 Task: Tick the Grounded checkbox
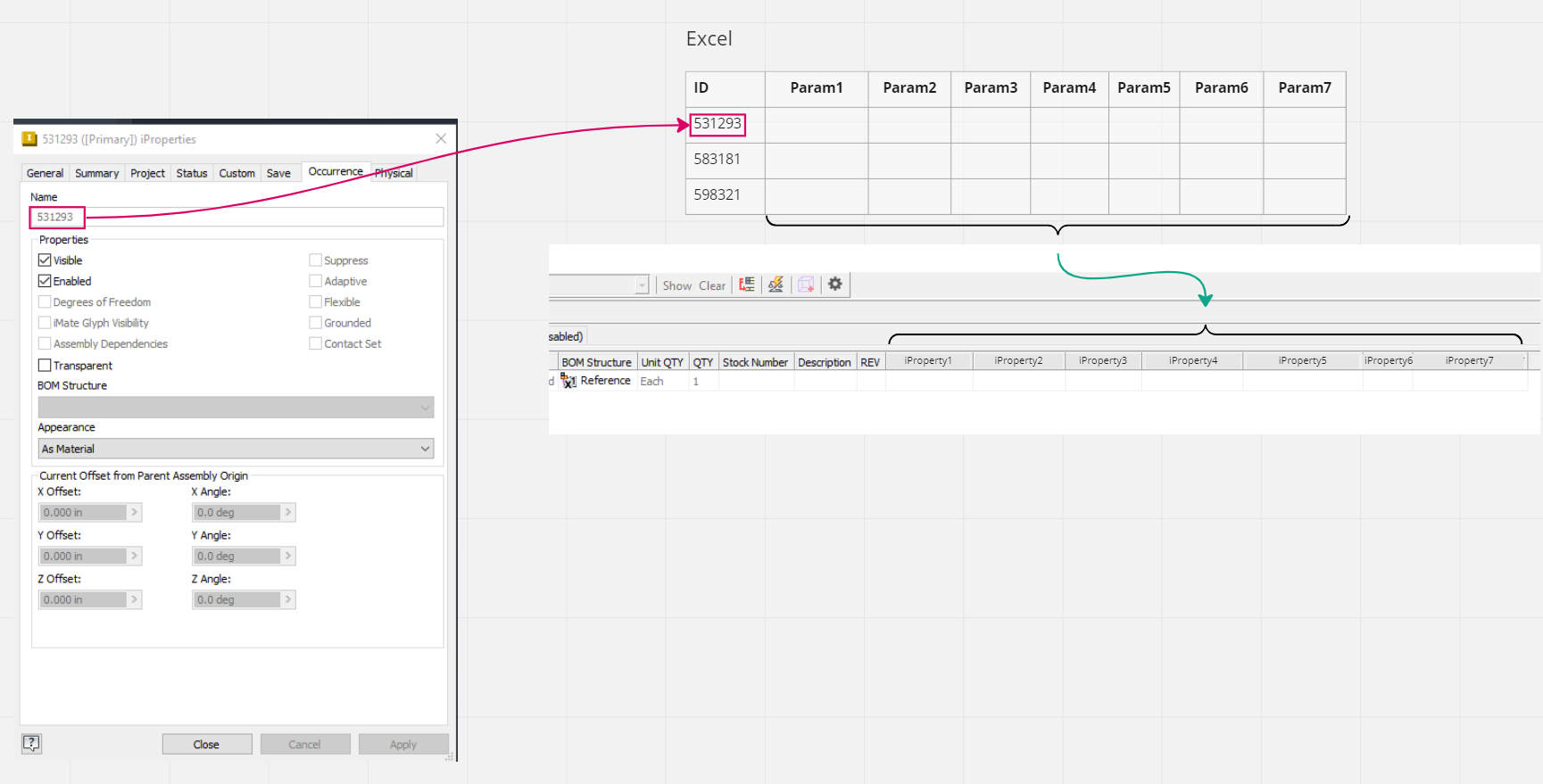(x=315, y=323)
